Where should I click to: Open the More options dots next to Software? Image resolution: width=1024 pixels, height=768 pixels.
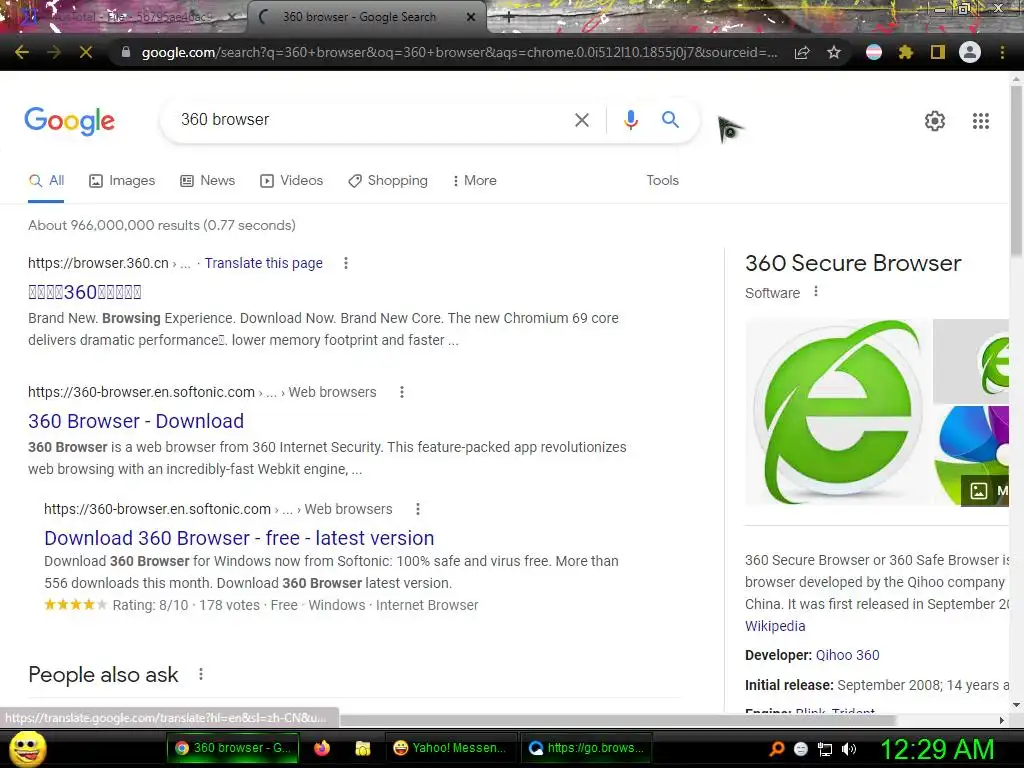(x=816, y=292)
